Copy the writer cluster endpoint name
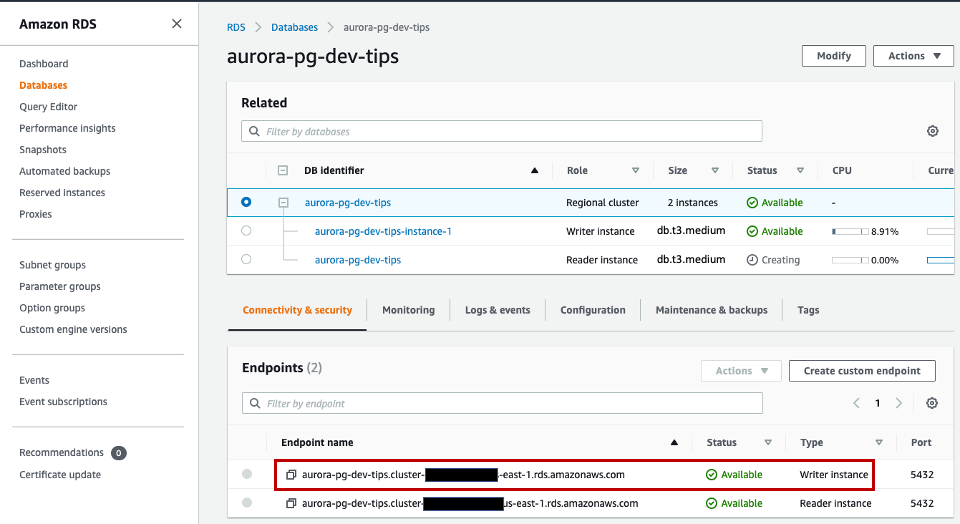This screenshot has width=960, height=524. (x=291, y=474)
